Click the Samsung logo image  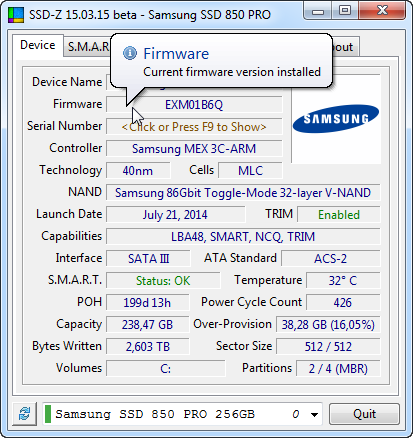[x=336, y=119]
